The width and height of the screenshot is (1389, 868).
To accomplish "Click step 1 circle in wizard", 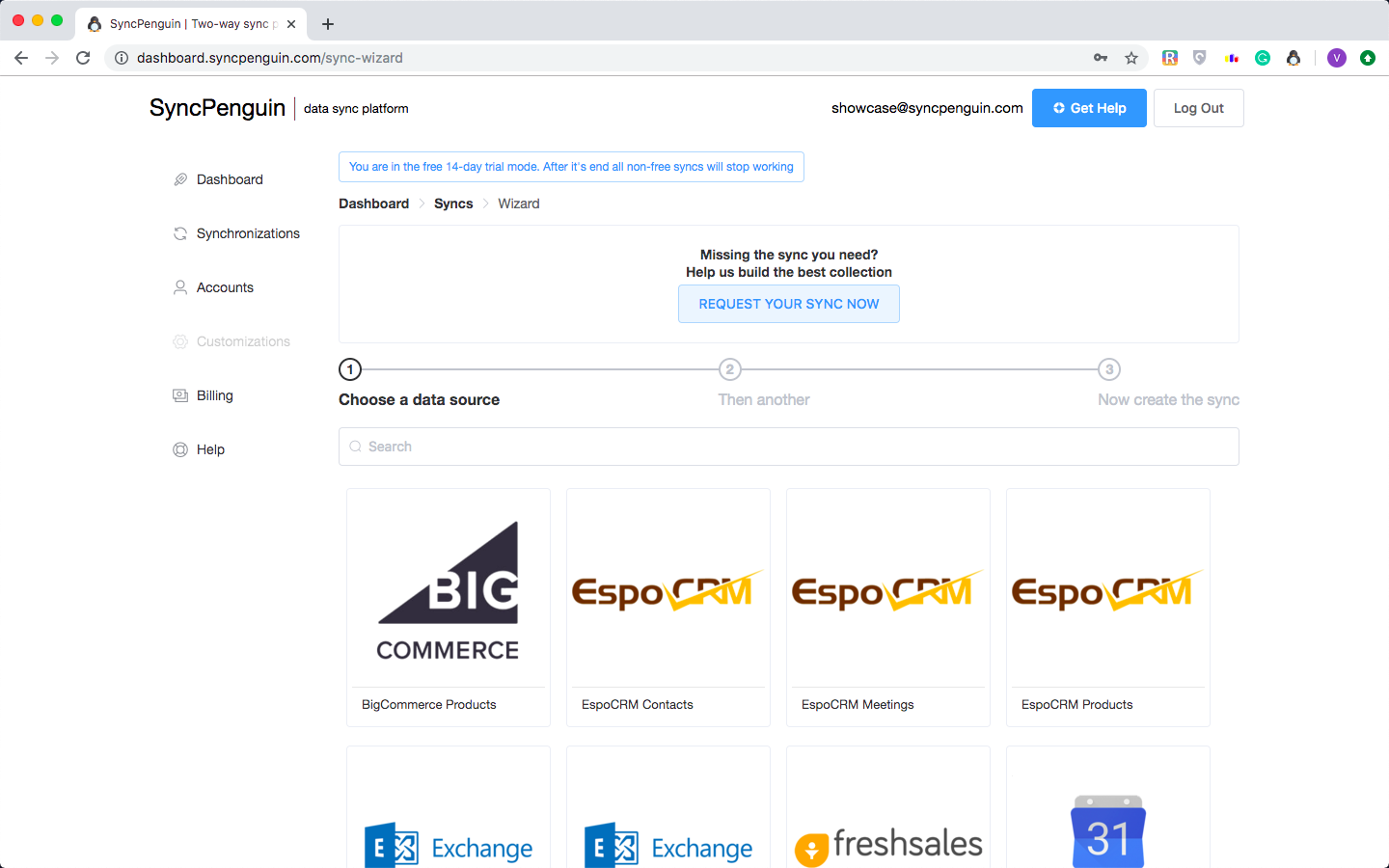I will (350, 369).
